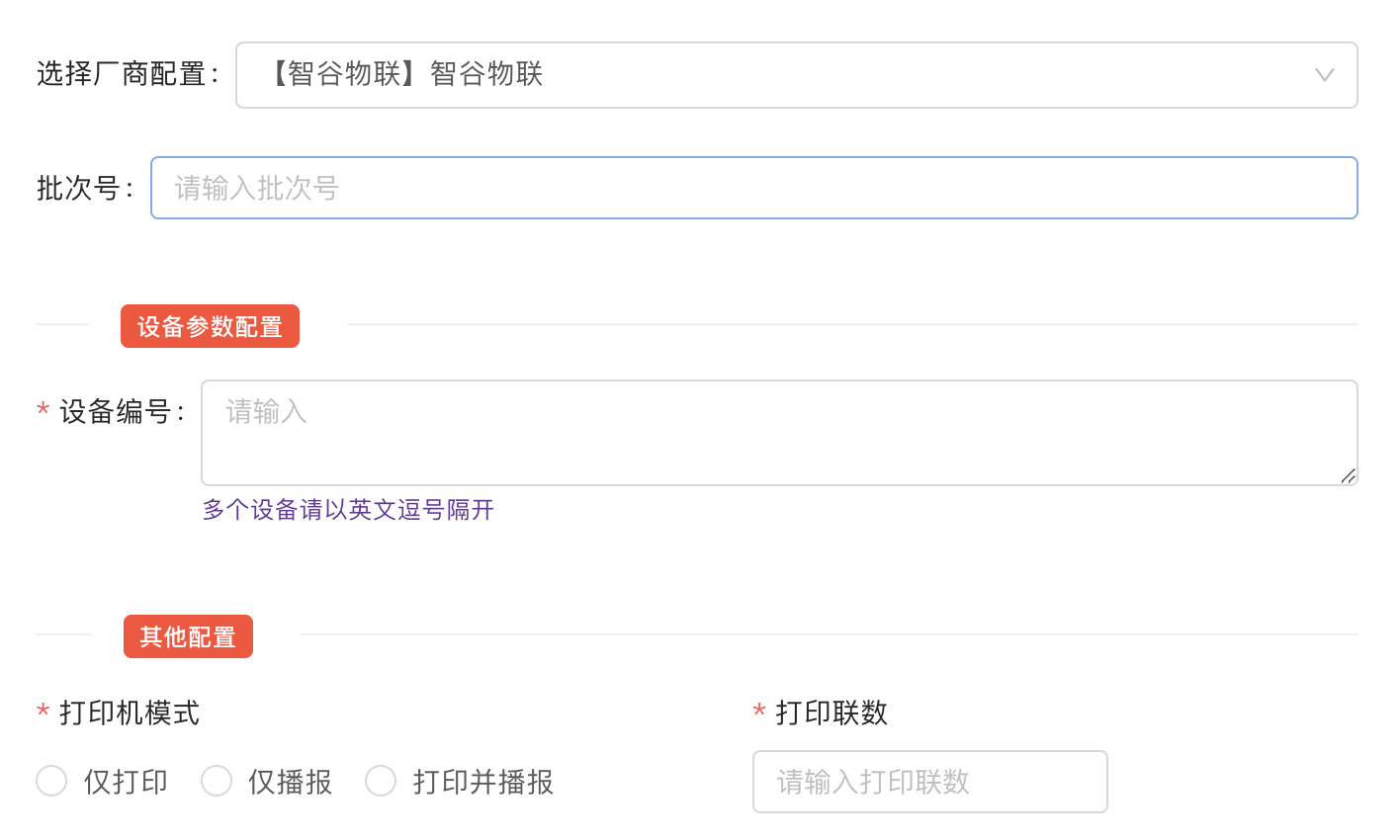Viewport: 1400px width, 840px height.
Task: Select 仅打印 printing mode
Action: tap(51, 780)
